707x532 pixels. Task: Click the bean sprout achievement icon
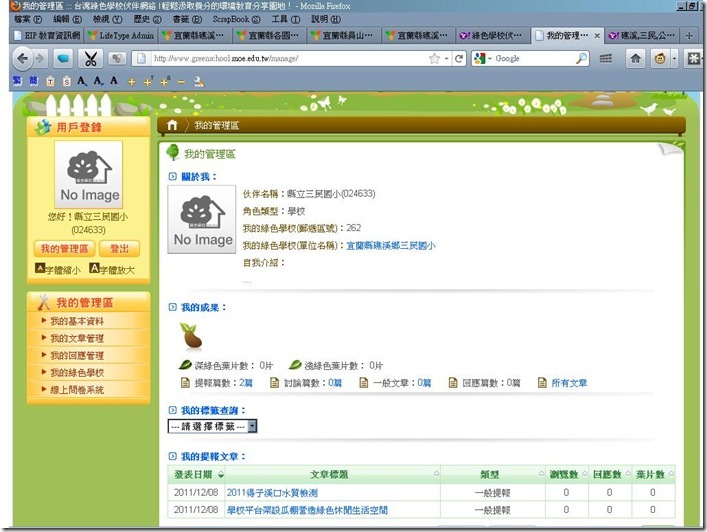[190, 335]
